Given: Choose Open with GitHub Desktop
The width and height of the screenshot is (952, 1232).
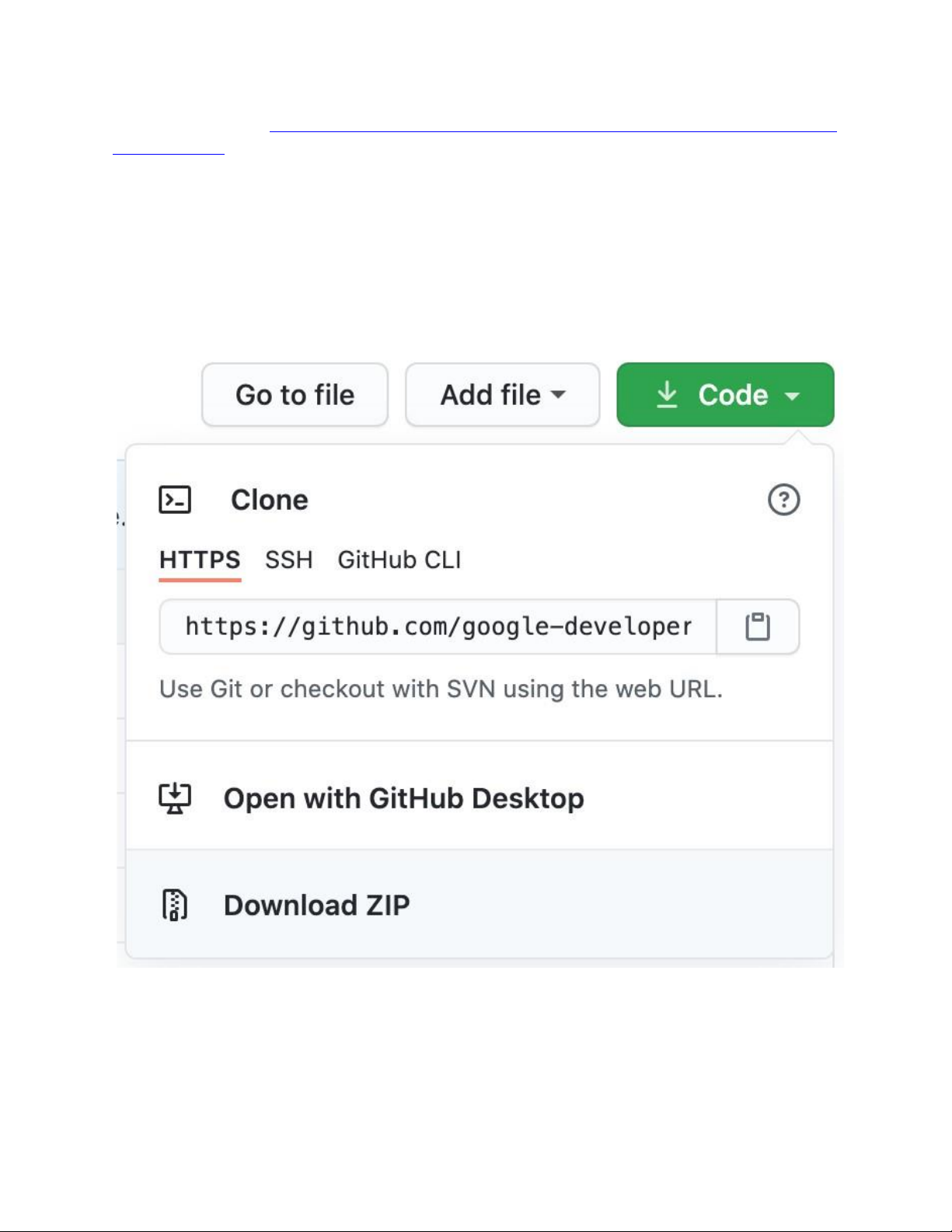Looking at the screenshot, I should pos(403,798).
